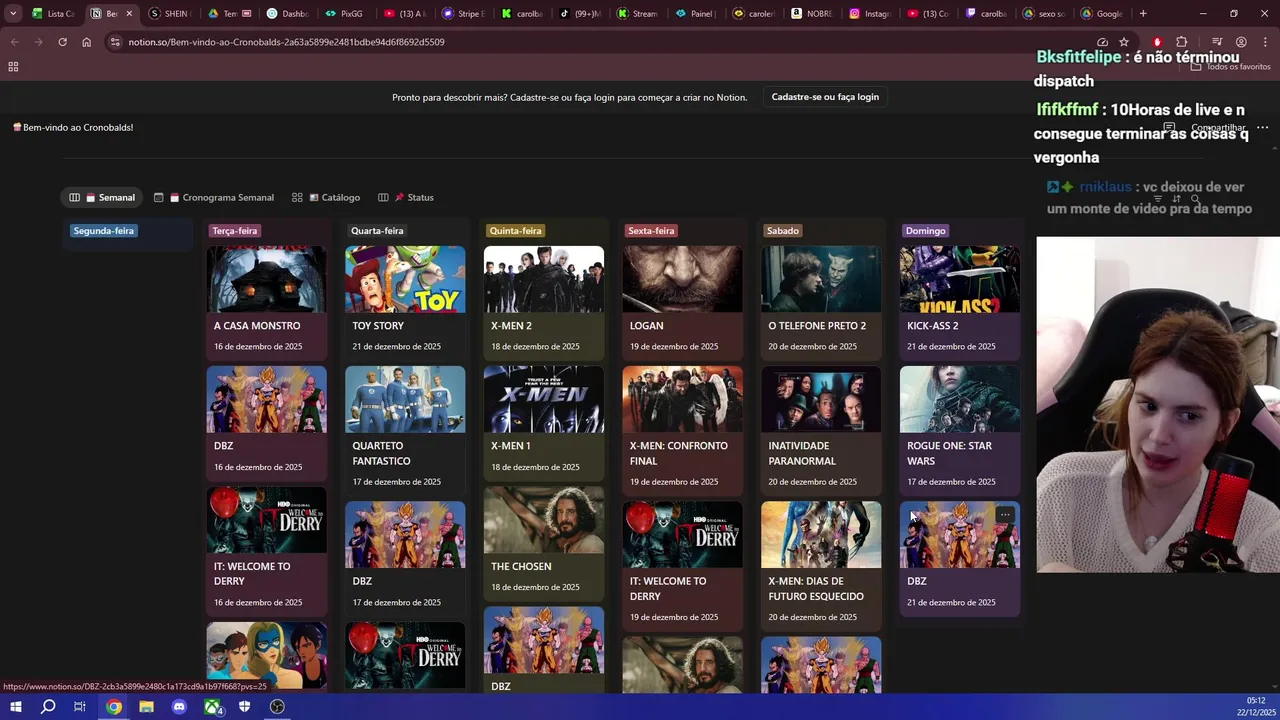
Task: Open the tab search dropdown arrow
Action: (x=12, y=14)
